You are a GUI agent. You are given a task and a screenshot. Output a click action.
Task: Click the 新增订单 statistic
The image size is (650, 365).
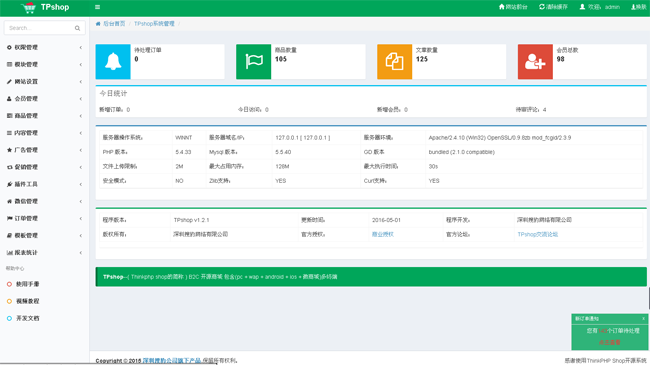click(114, 110)
